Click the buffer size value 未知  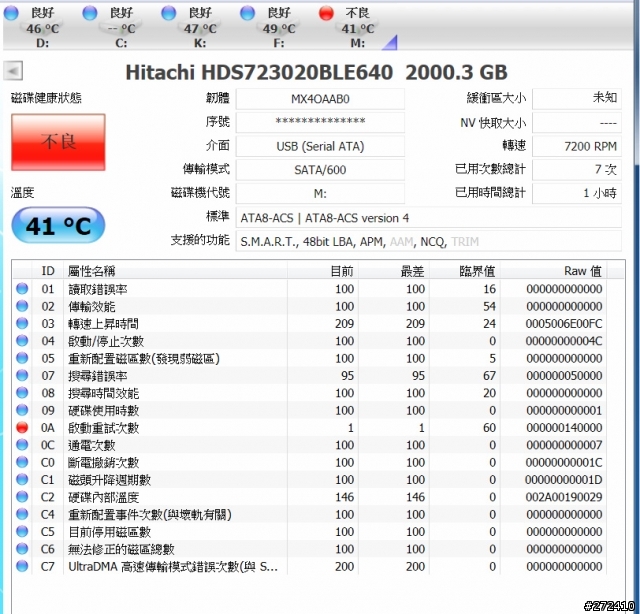577,99
